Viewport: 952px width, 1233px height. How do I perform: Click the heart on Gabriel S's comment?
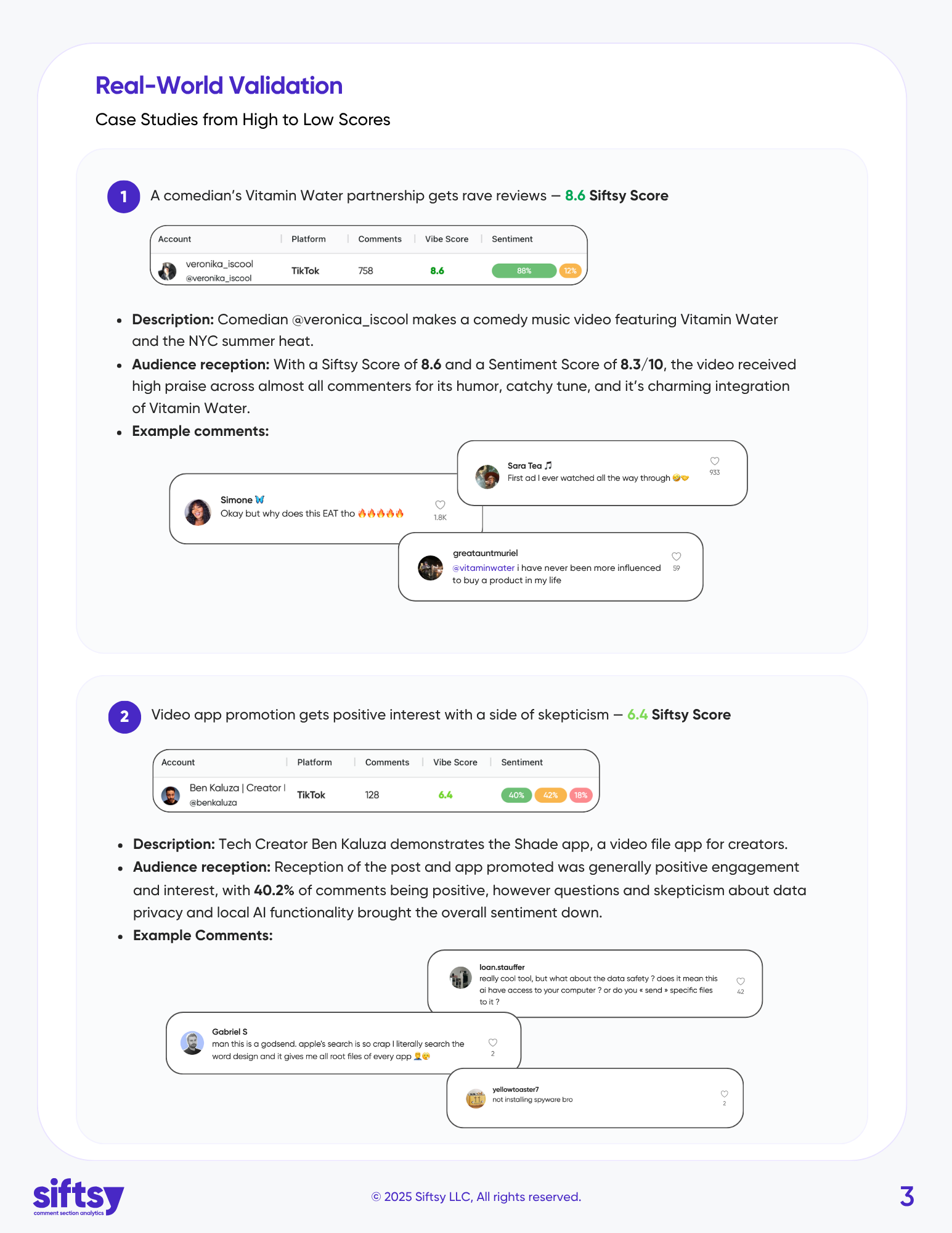(x=493, y=1043)
